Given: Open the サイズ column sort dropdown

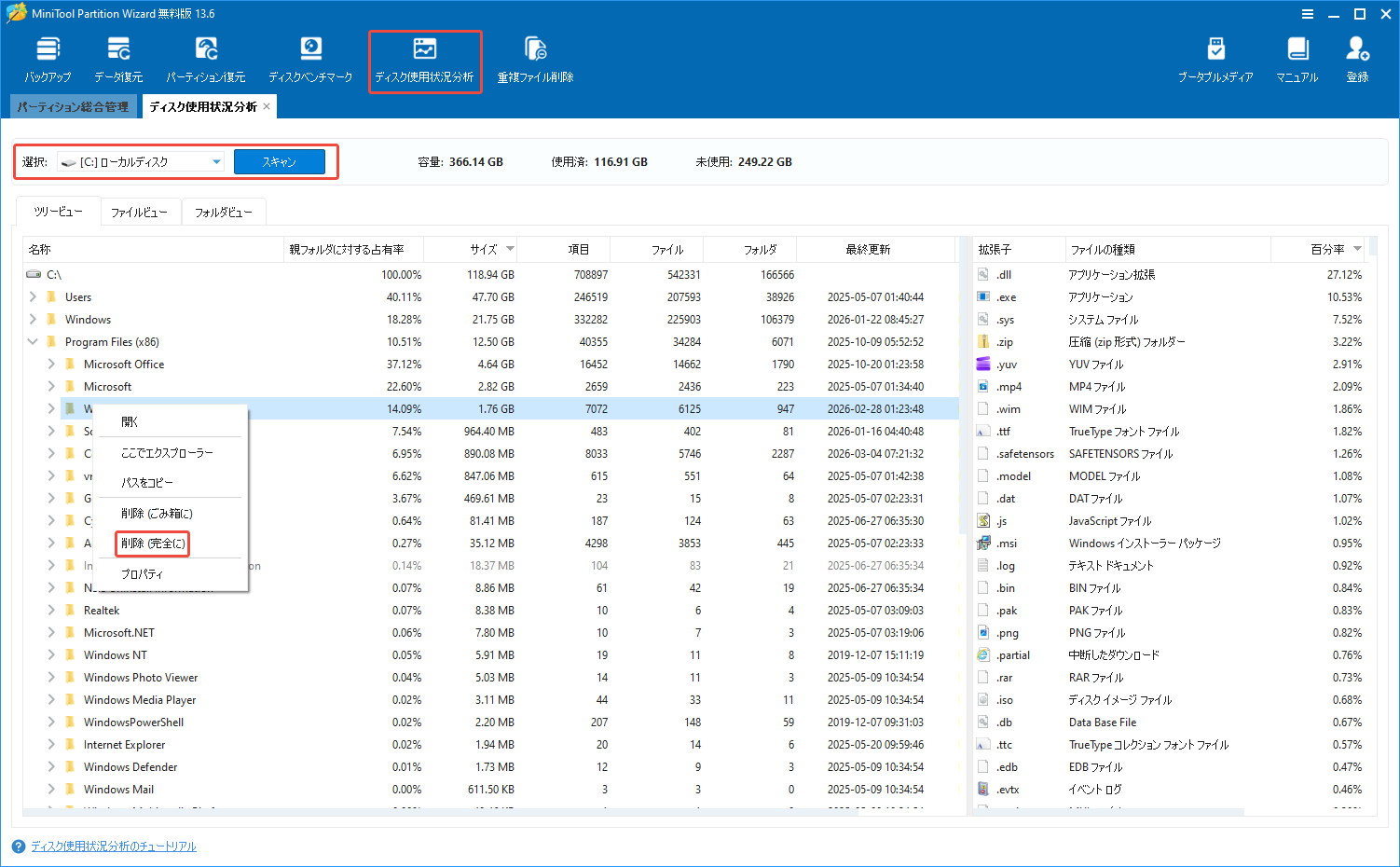Looking at the screenshot, I should 509,249.
